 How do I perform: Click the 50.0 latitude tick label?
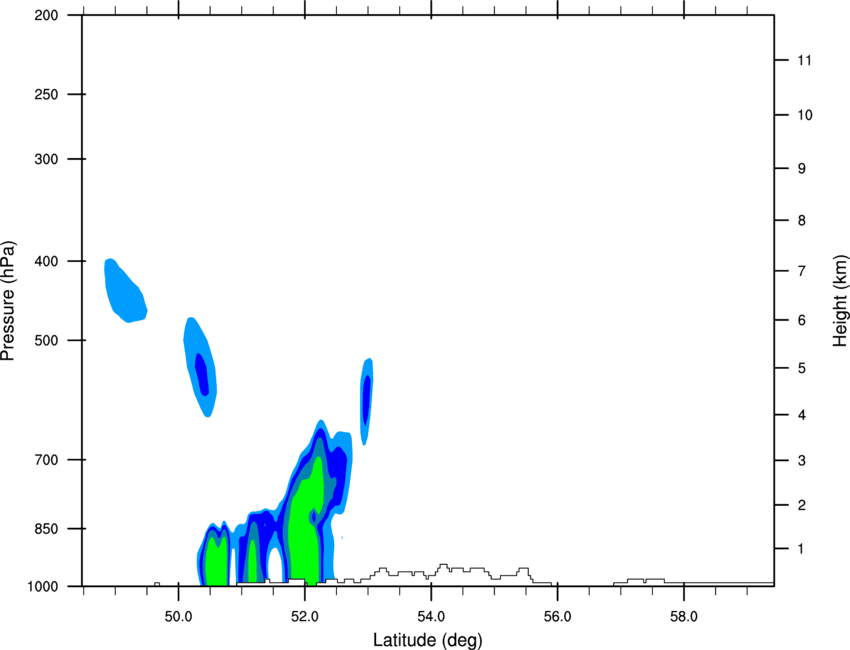click(178, 617)
